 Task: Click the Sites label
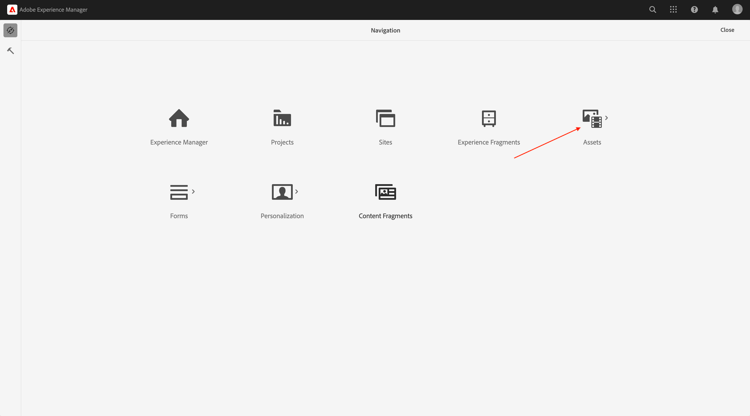[386, 142]
